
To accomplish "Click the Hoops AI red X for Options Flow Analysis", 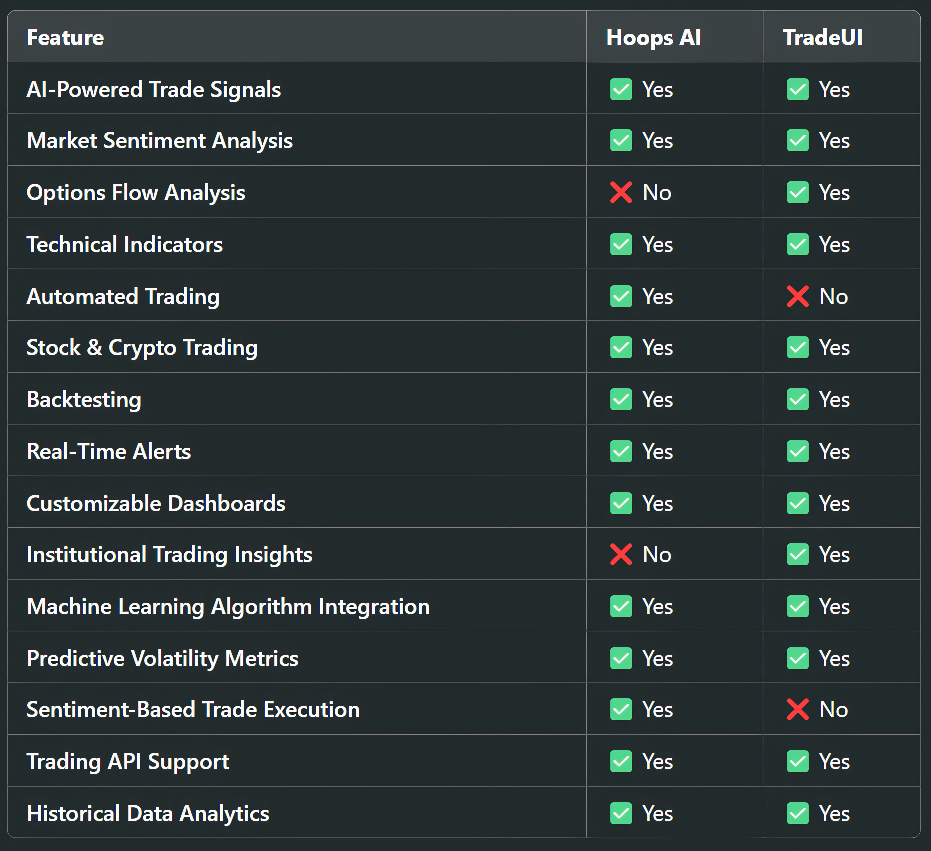I will pos(621,192).
